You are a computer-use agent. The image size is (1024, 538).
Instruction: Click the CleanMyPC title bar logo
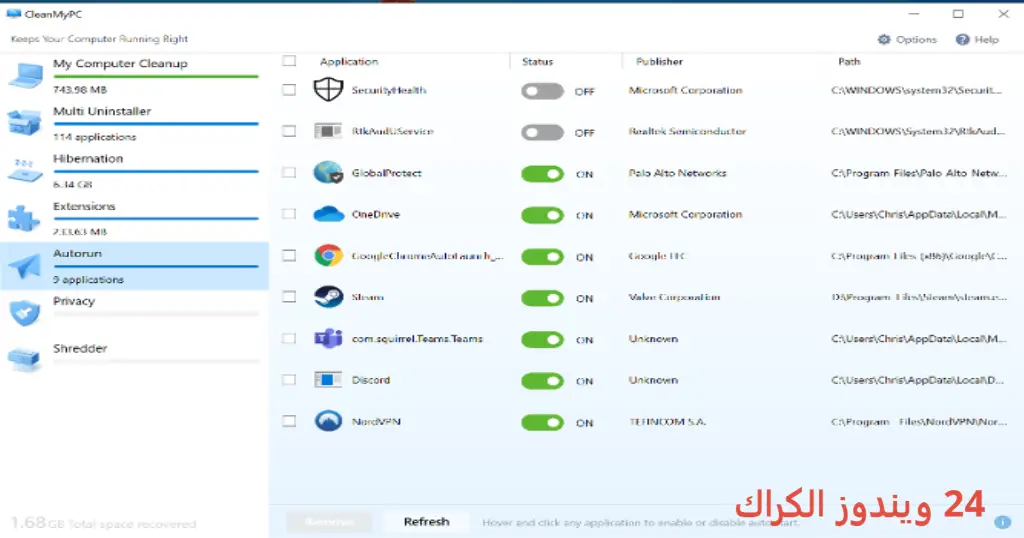click(13, 14)
